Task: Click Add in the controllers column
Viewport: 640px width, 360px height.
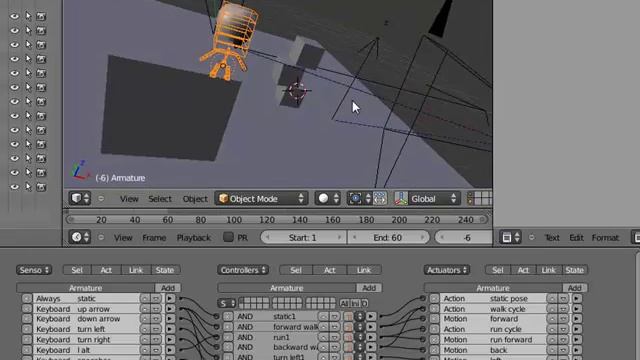Action: (369, 288)
